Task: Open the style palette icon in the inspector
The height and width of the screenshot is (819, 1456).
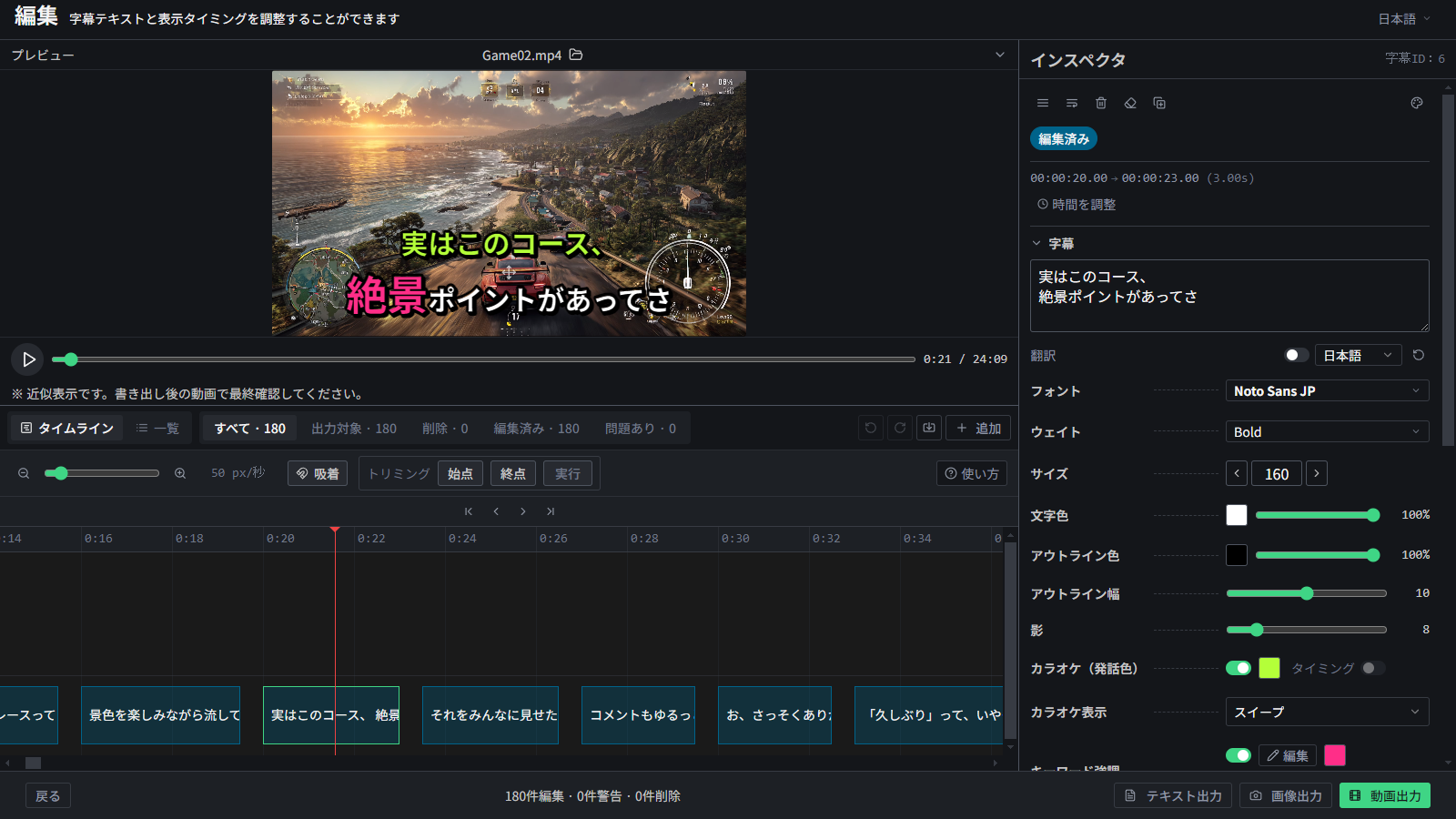Action: [1417, 103]
